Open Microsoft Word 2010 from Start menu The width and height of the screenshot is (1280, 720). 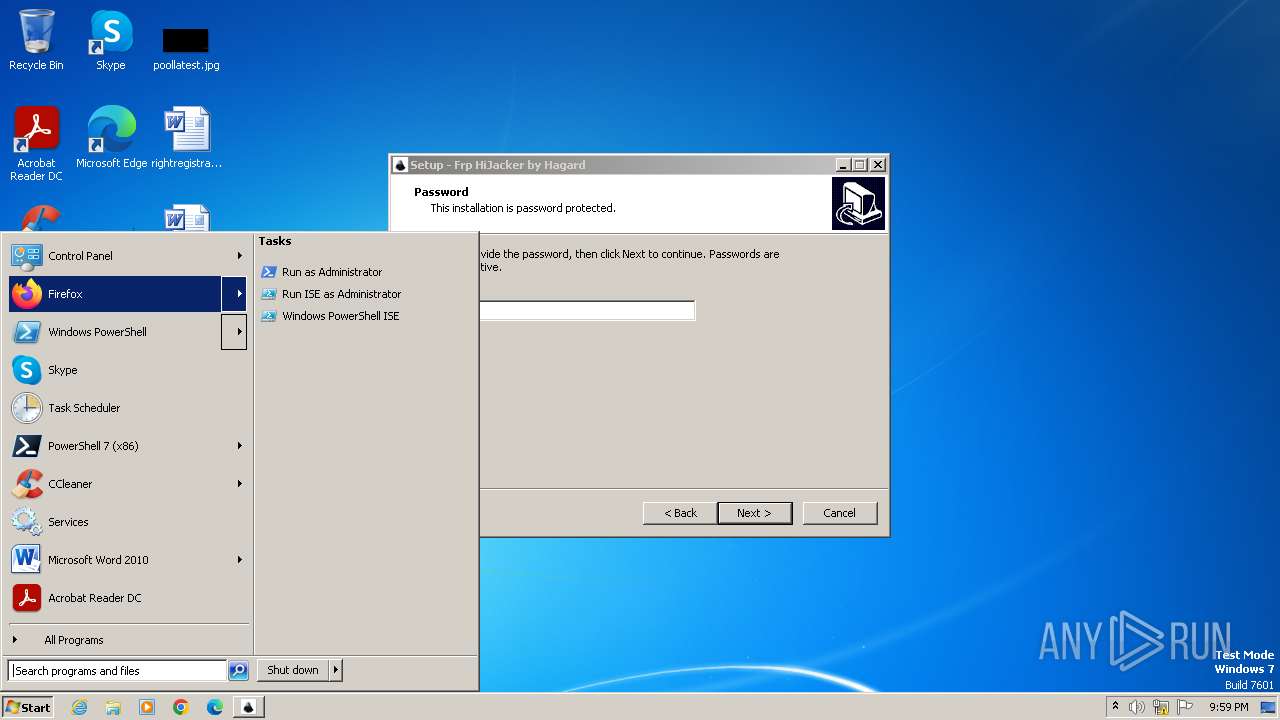point(115,560)
